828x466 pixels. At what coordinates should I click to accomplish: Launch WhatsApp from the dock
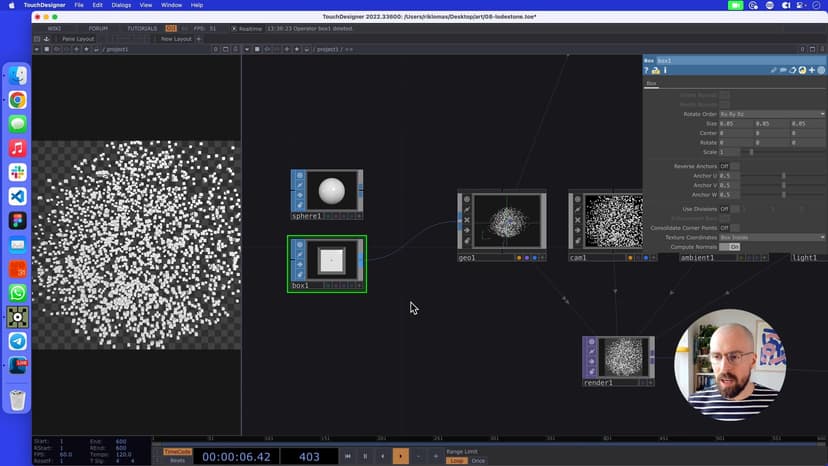point(18,293)
